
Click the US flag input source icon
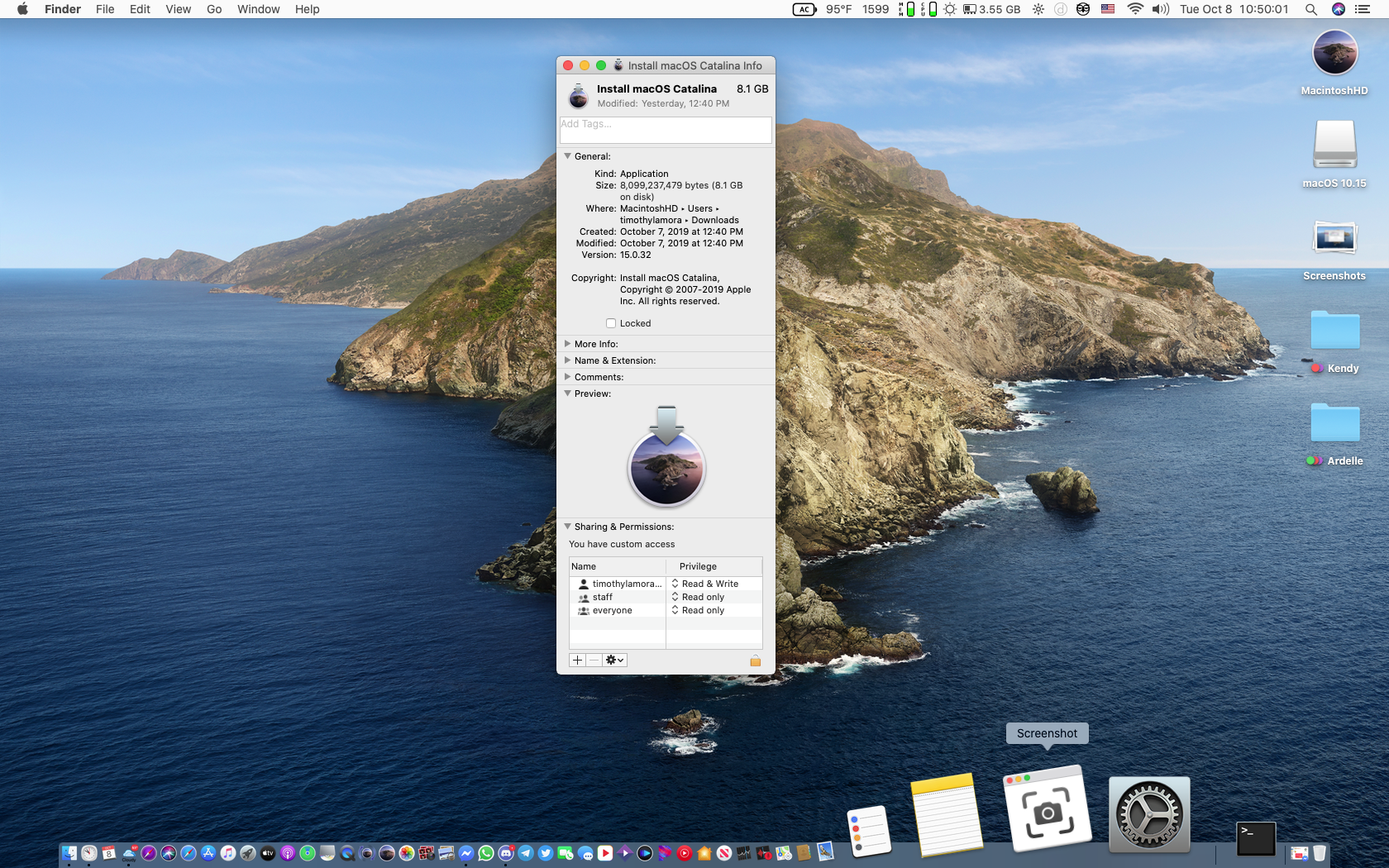pyautogui.click(x=1108, y=9)
